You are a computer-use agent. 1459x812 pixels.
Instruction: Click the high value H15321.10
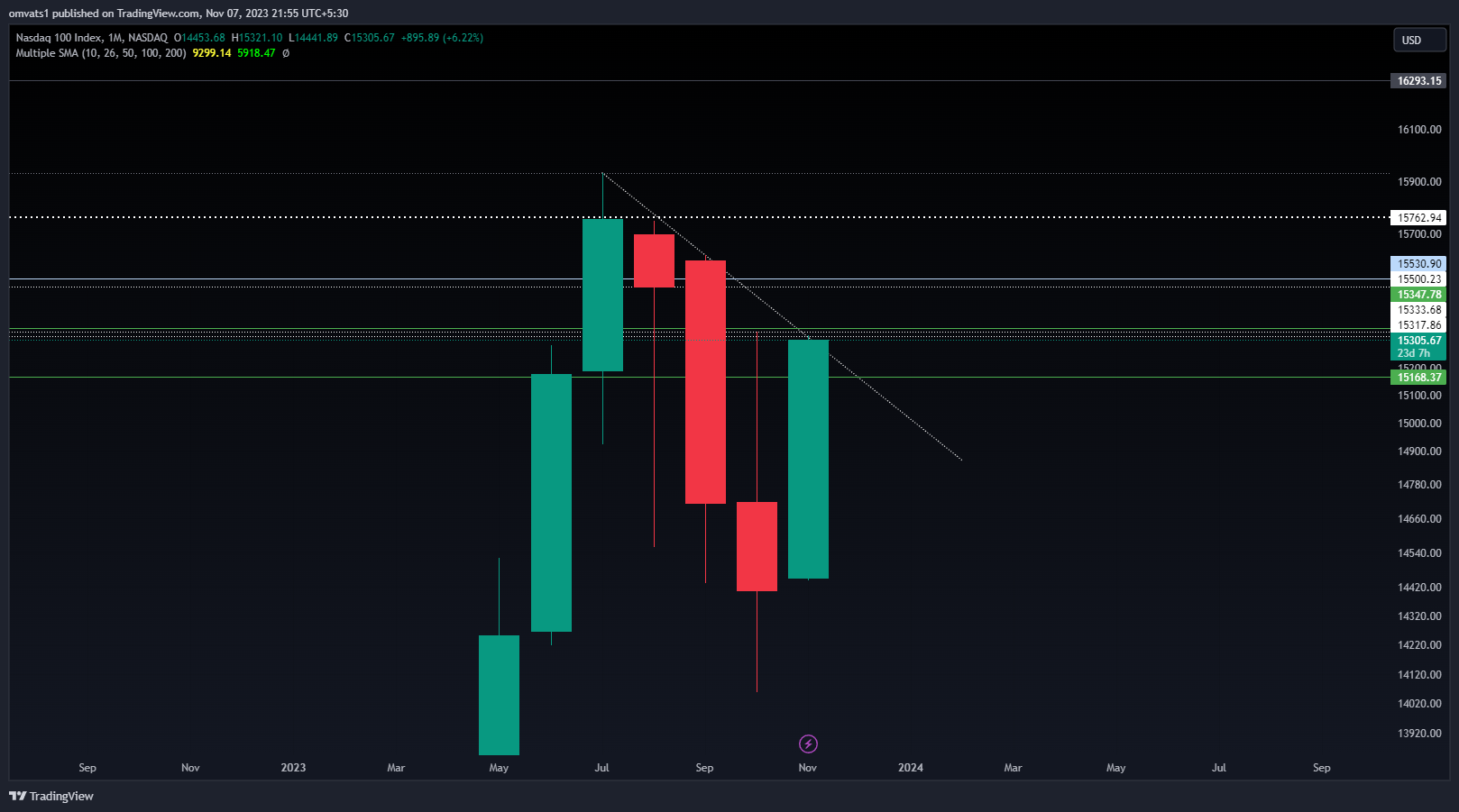[257, 38]
